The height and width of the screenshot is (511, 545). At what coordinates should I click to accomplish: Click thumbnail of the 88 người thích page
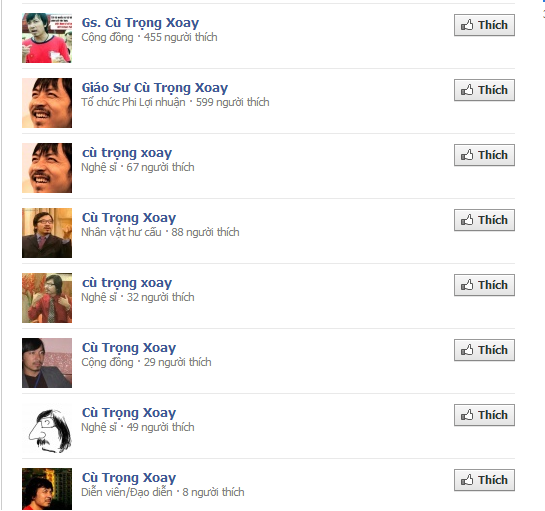point(47,233)
